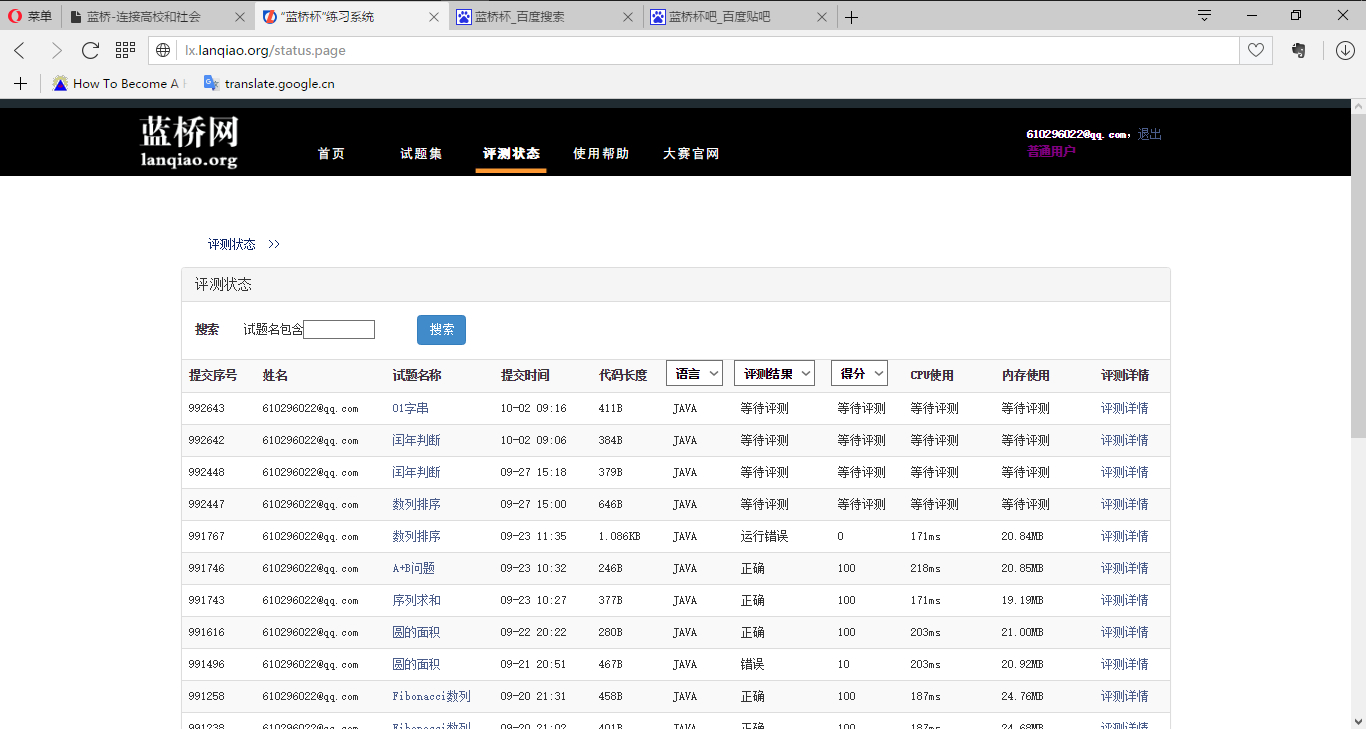
Task: Open the tab list menu icon
Action: [1205, 16]
